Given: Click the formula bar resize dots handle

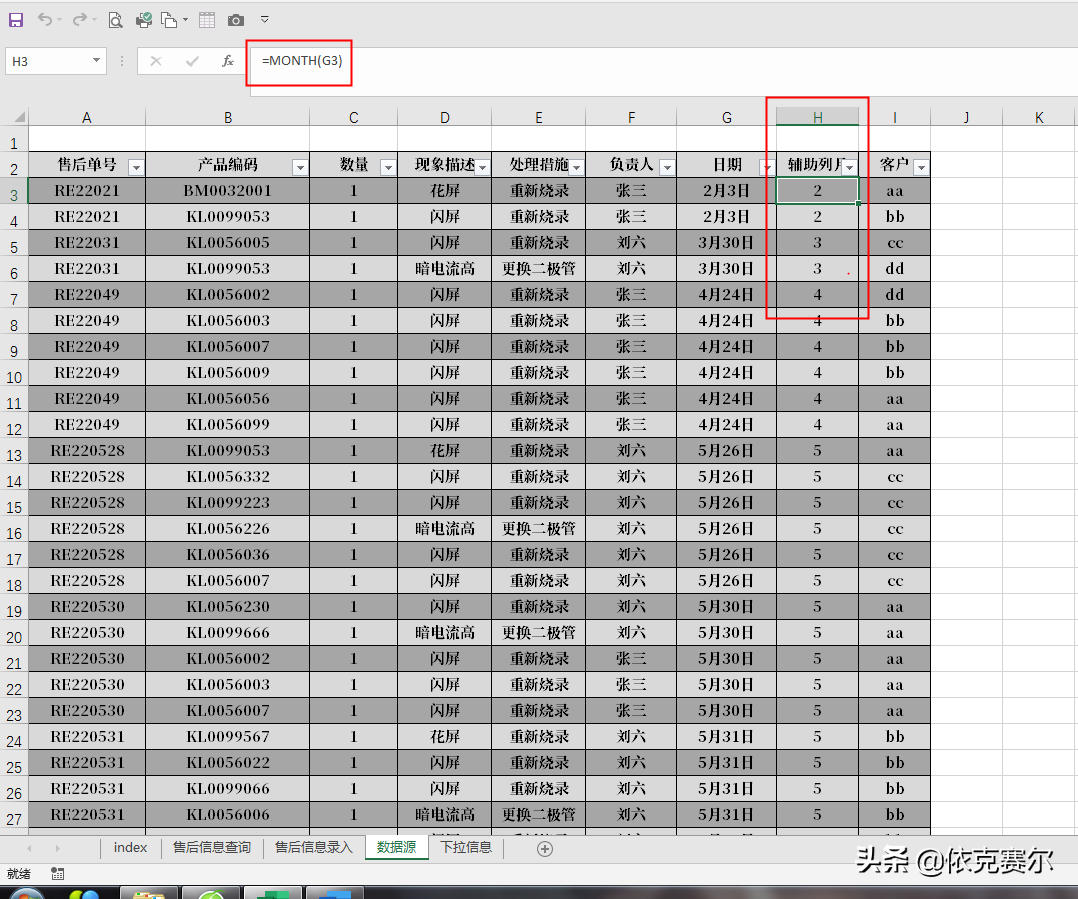Looking at the screenshot, I should 122,61.
